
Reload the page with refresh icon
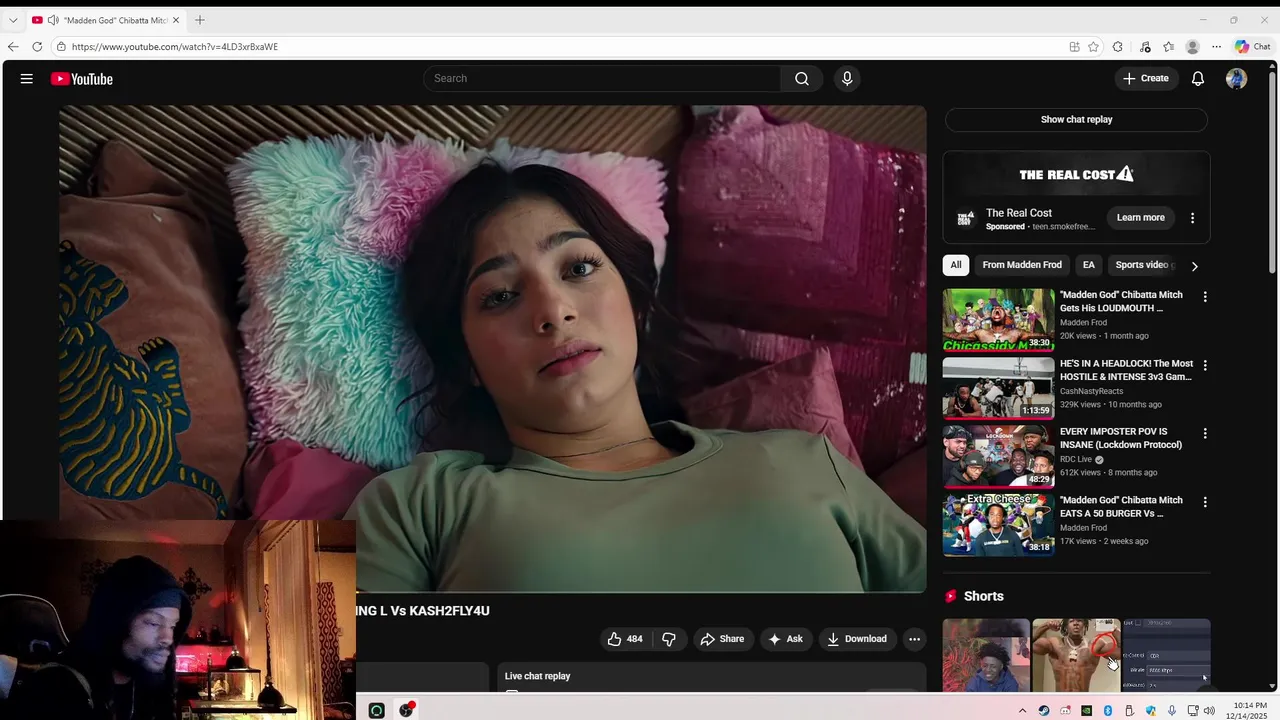click(37, 47)
